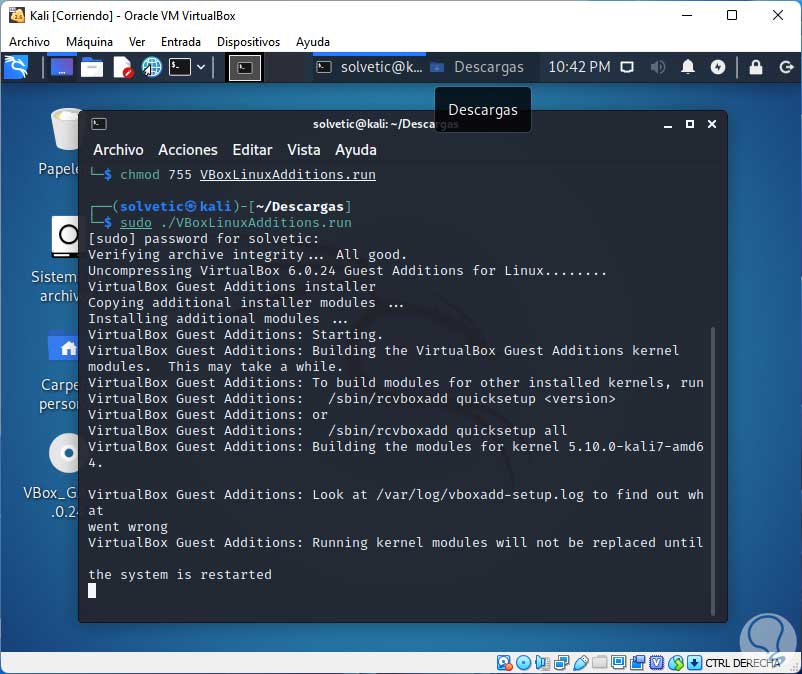The width and height of the screenshot is (802, 674).
Task: Click the ~/Descargas prompt path text
Action: [x=299, y=207]
